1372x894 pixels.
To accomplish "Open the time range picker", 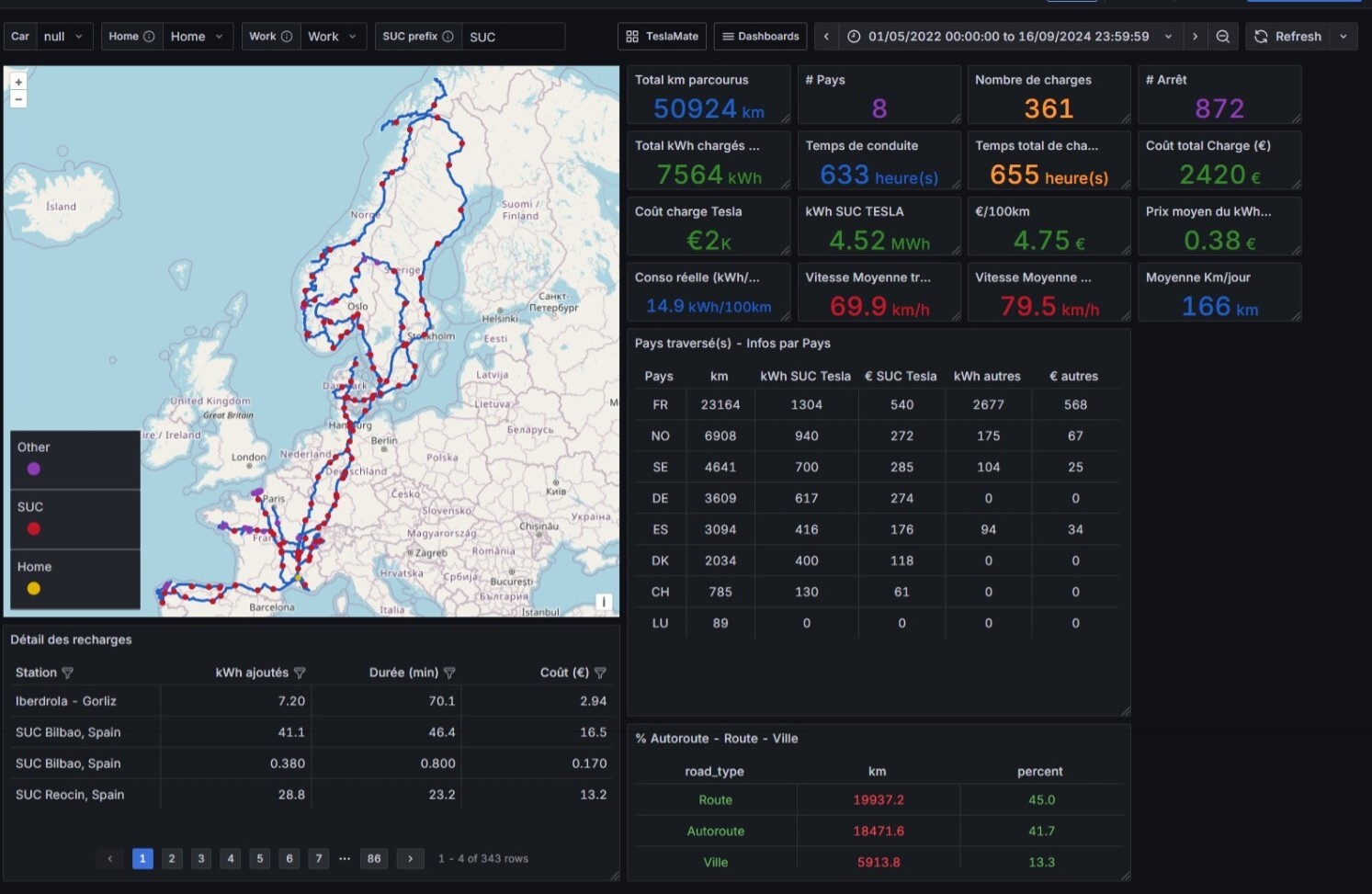I will click(x=1010, y=37).
